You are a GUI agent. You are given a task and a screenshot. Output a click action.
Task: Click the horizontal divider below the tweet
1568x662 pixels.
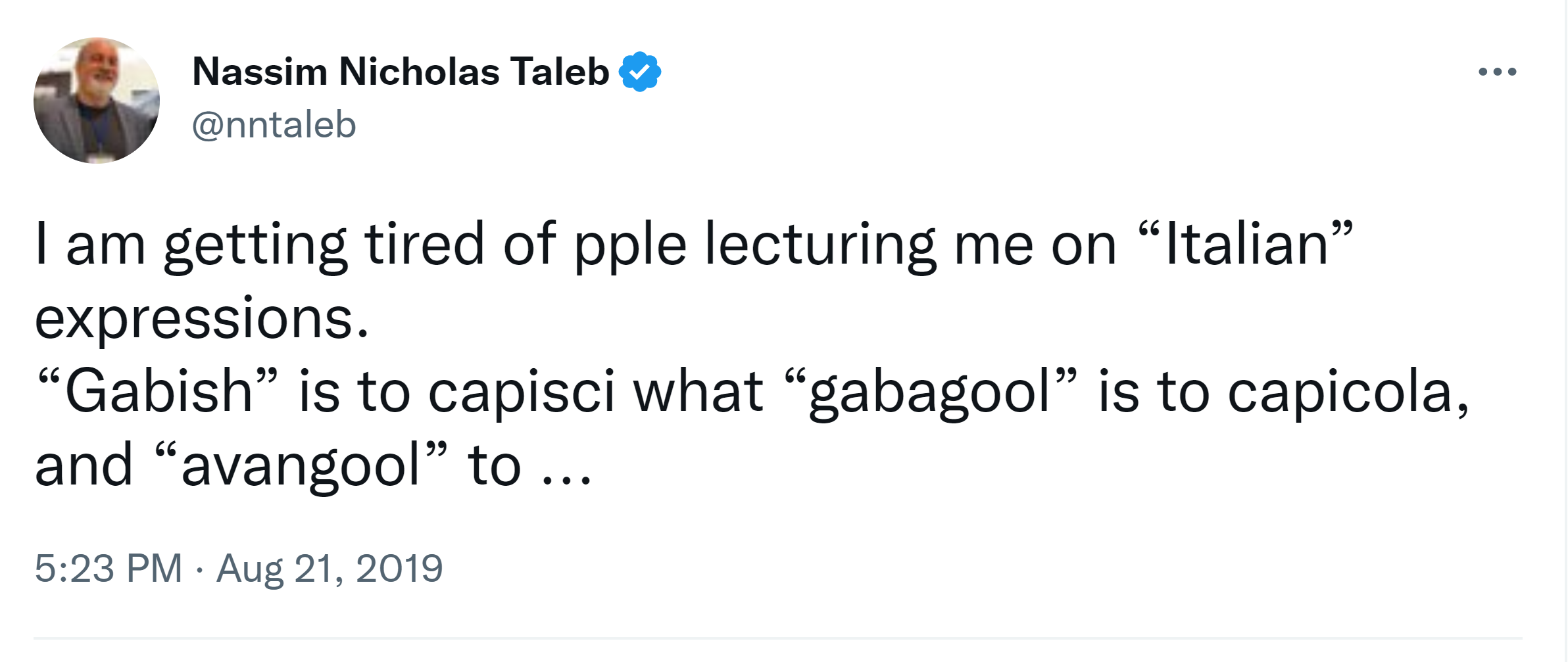click(x=777, y=638)
